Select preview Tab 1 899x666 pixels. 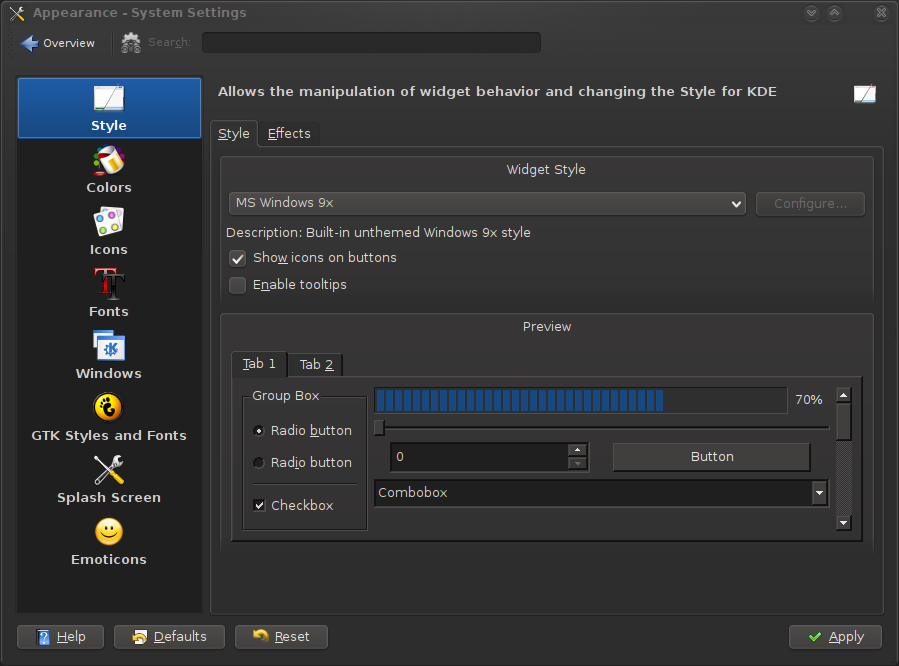click(259, 364)
